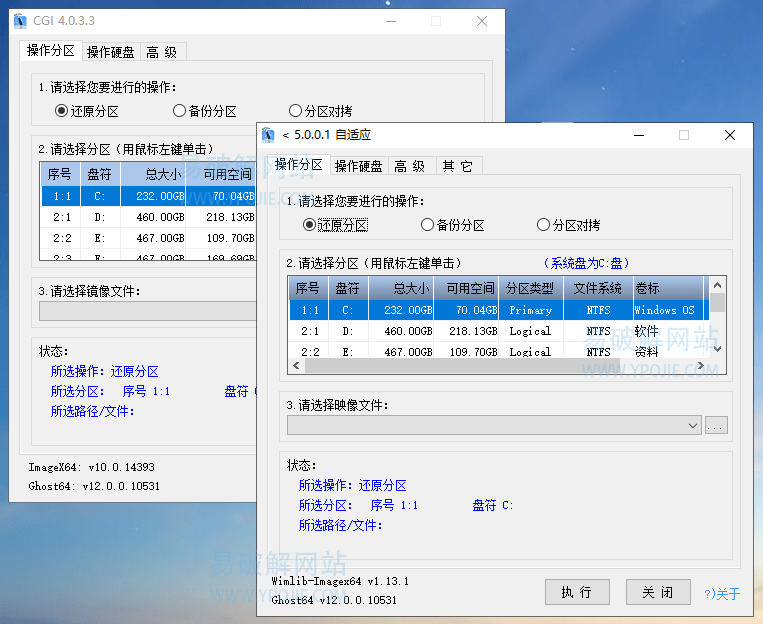Click the 关闭 button
This screenshot has height=624, width=763.
[x=657, y=592]
